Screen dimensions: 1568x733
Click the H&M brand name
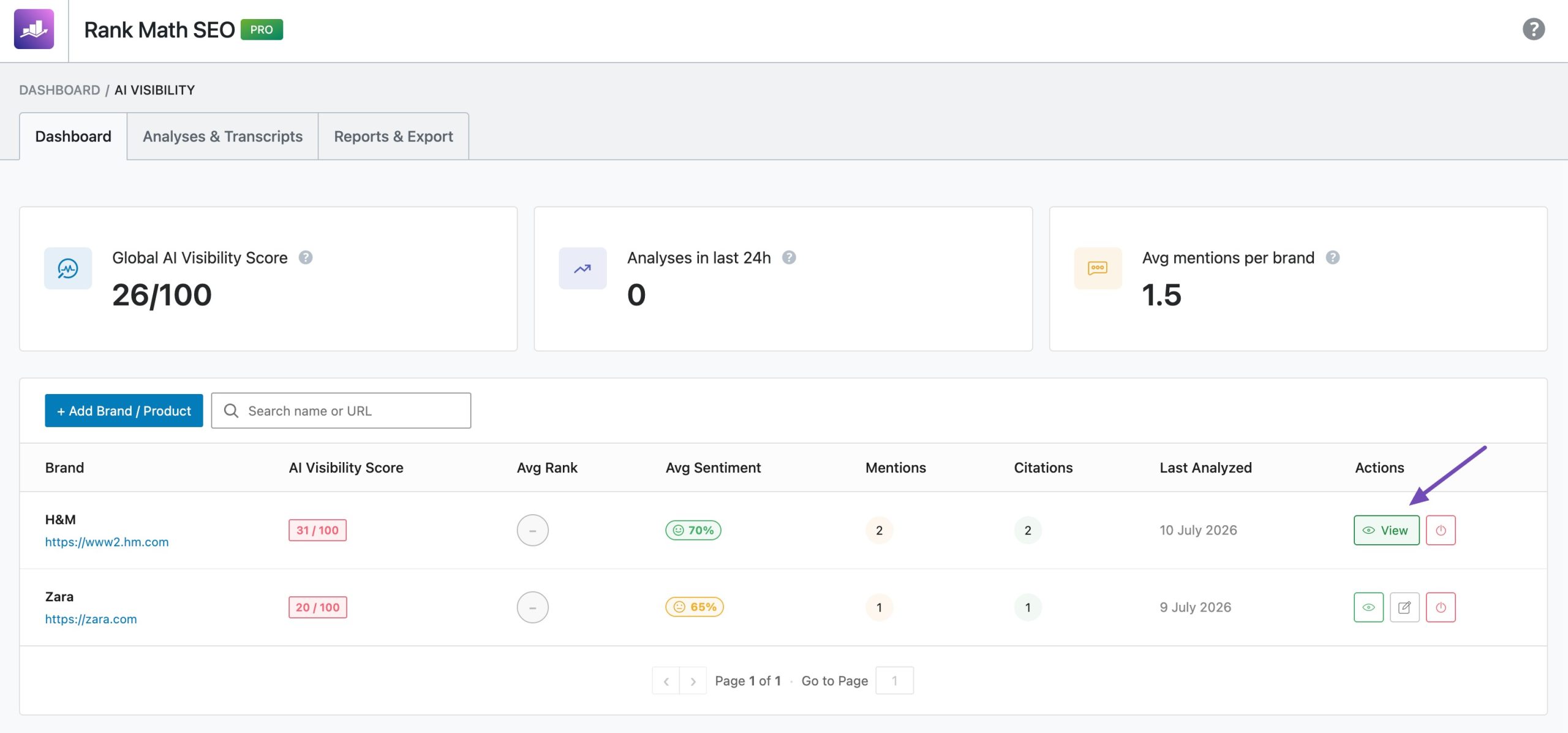tap(60, 520)
